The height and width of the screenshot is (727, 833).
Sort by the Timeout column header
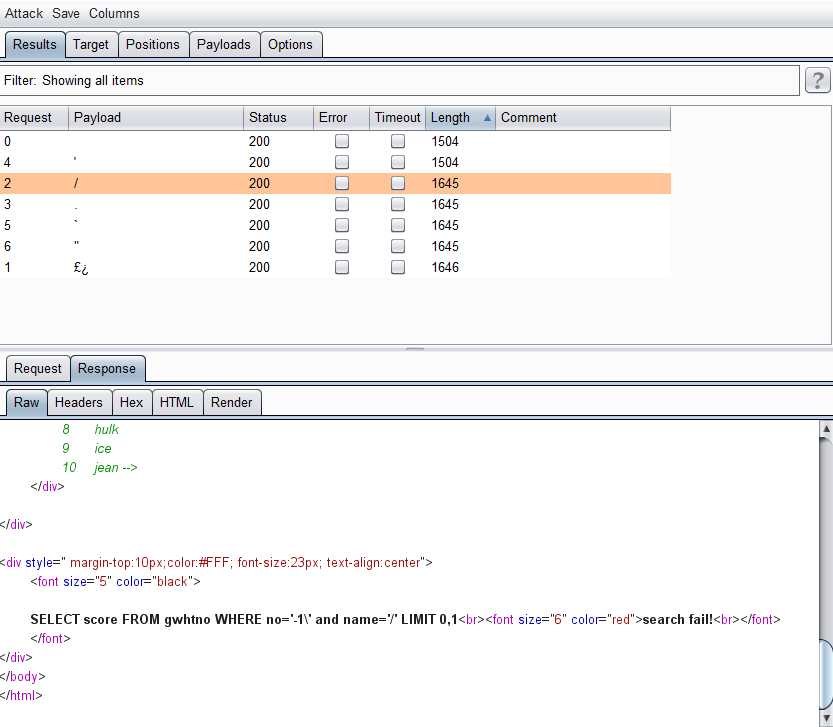tap(397, 118)
